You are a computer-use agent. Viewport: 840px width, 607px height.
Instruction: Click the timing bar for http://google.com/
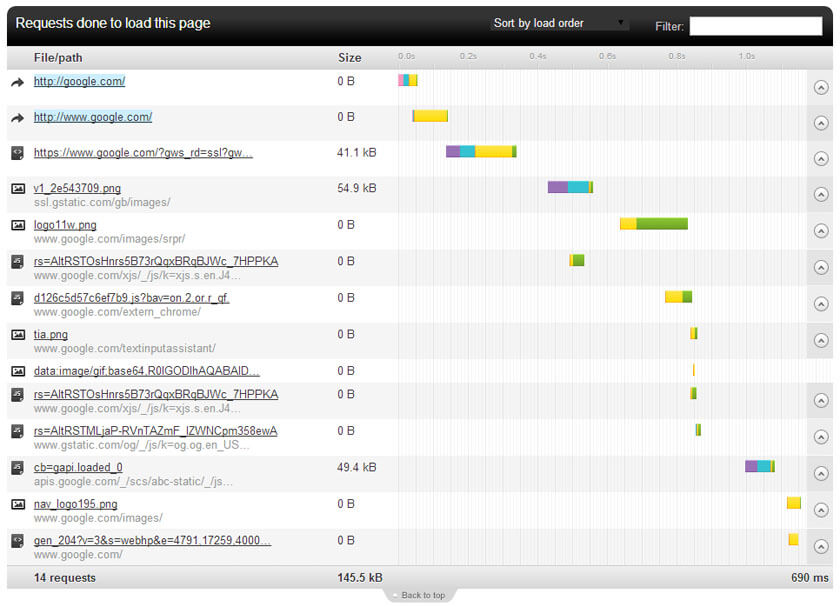click(x=408, y=80)
